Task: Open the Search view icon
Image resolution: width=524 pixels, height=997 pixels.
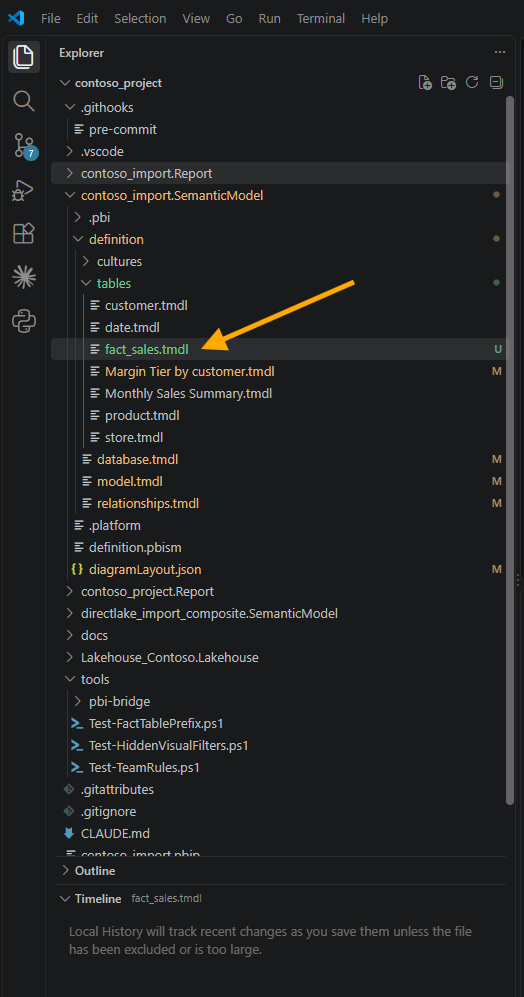Action: click(x=24, y=100)
